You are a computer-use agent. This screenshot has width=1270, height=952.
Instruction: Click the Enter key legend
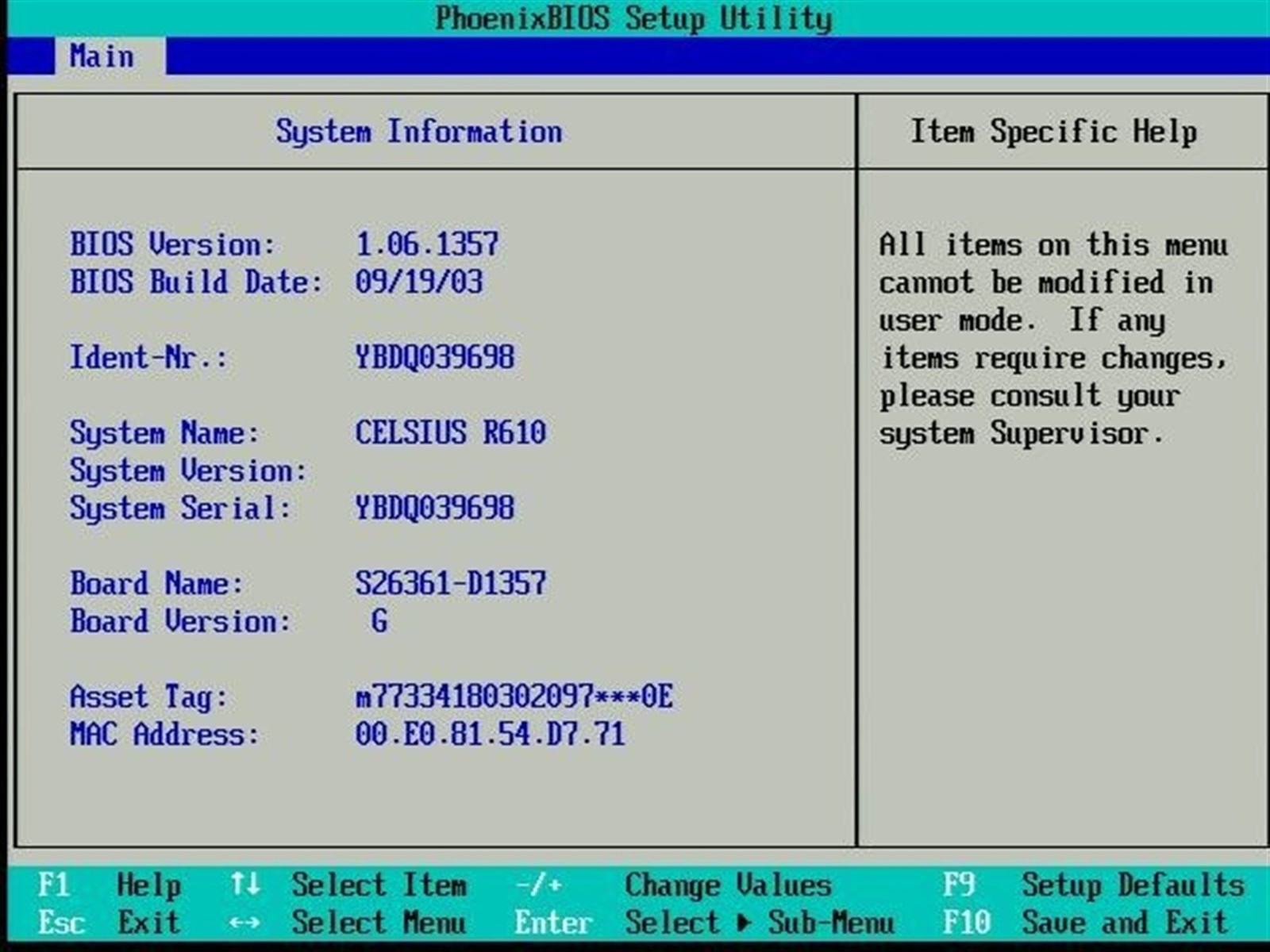coord(554,923)
